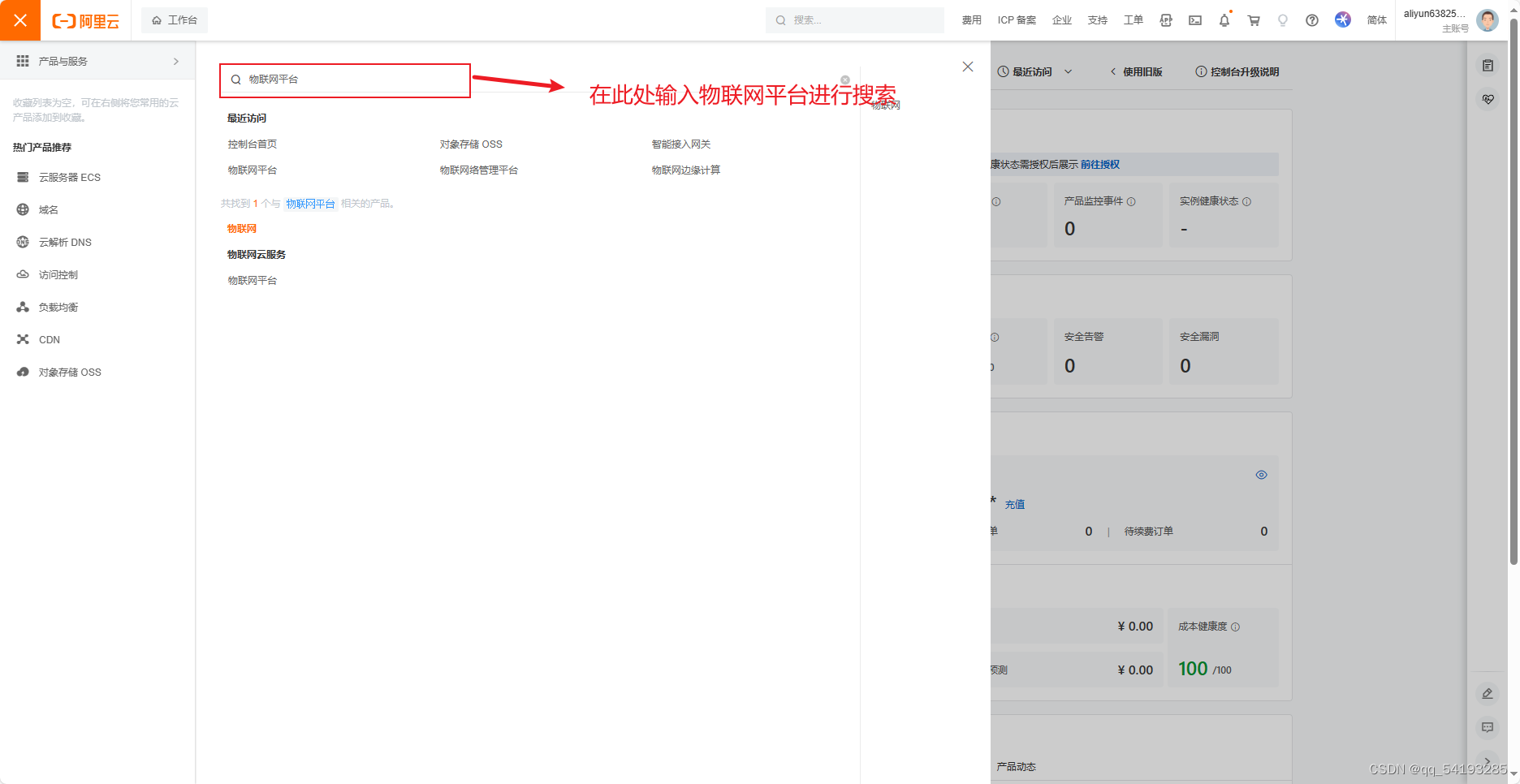Open the 费用 menu
Viewport: 1520px width, 784px height.
click(971, 20)
